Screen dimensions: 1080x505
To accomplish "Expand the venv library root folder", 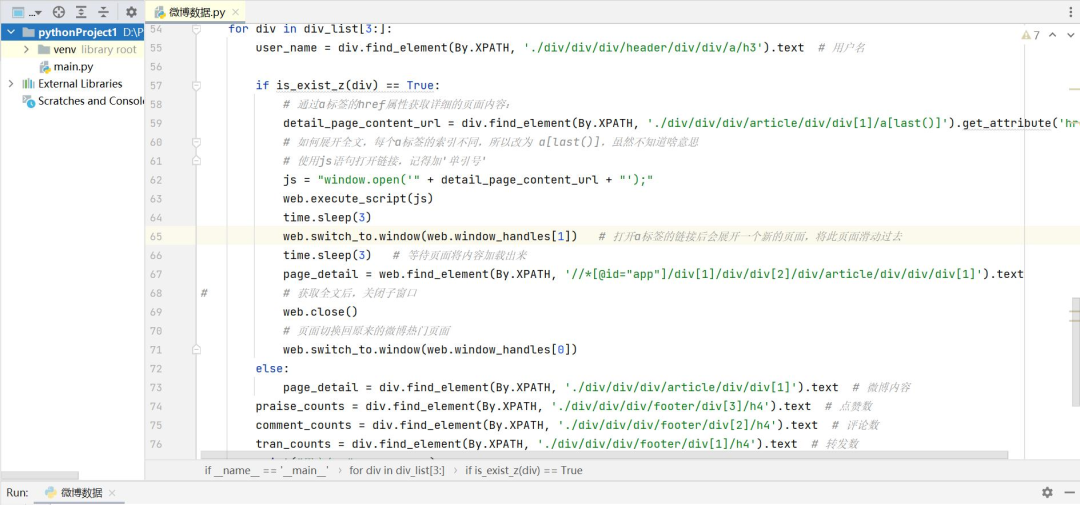I will click(25, 49).
